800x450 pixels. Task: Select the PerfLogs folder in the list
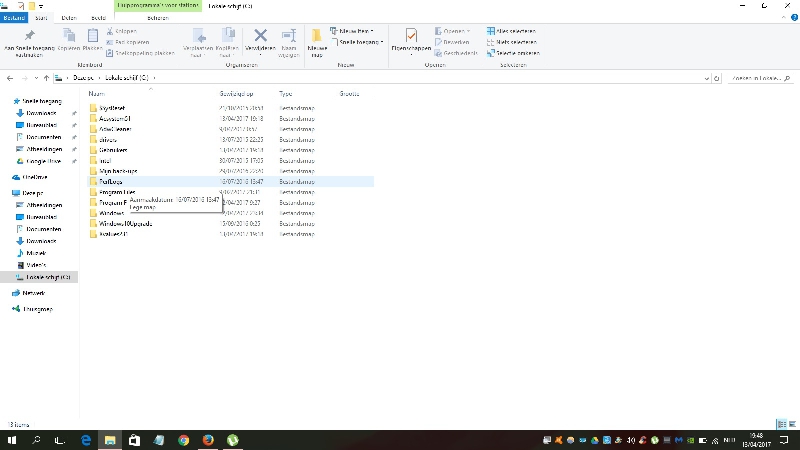pos(111,182)
